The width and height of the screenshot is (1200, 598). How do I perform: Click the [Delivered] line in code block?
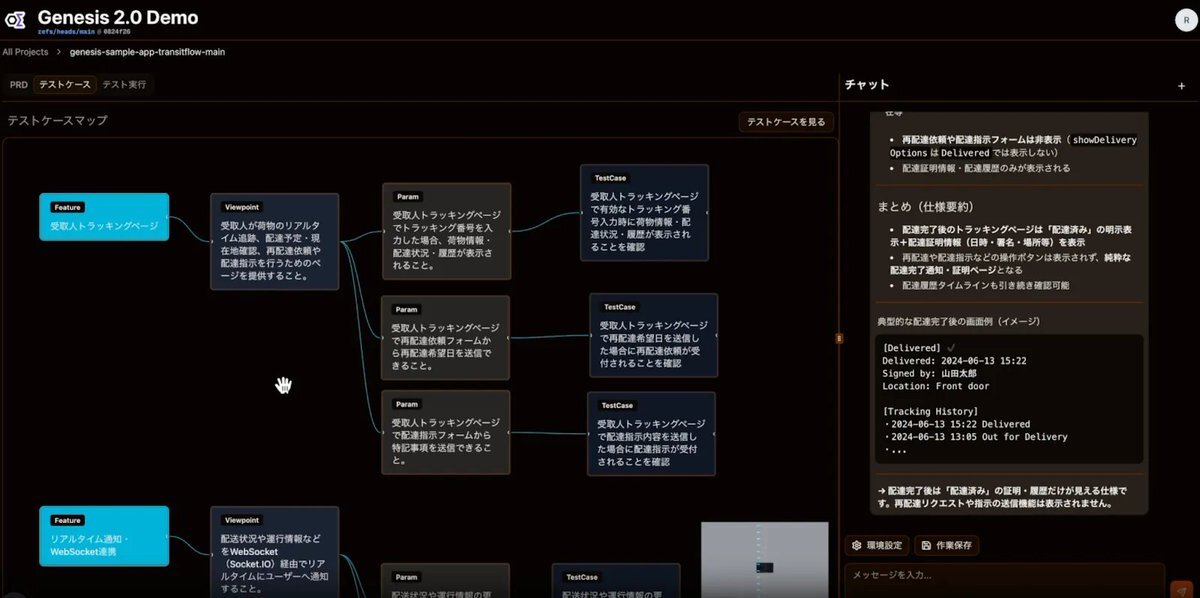click(912, 347)
